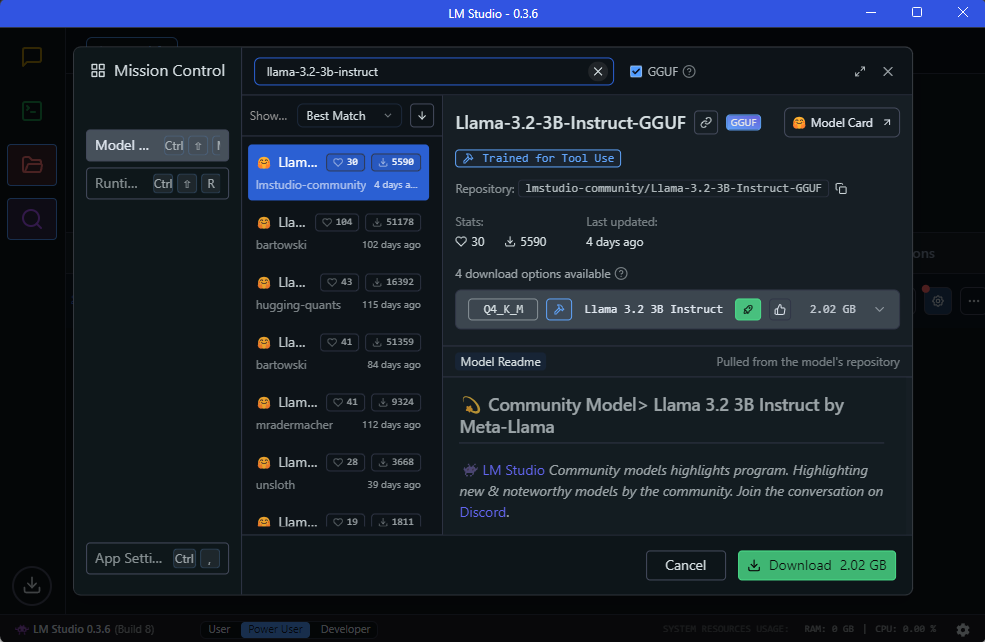Expand Mission Control to full screen
The width and height of the screenshot is (985, 642).
pos(860,72)
